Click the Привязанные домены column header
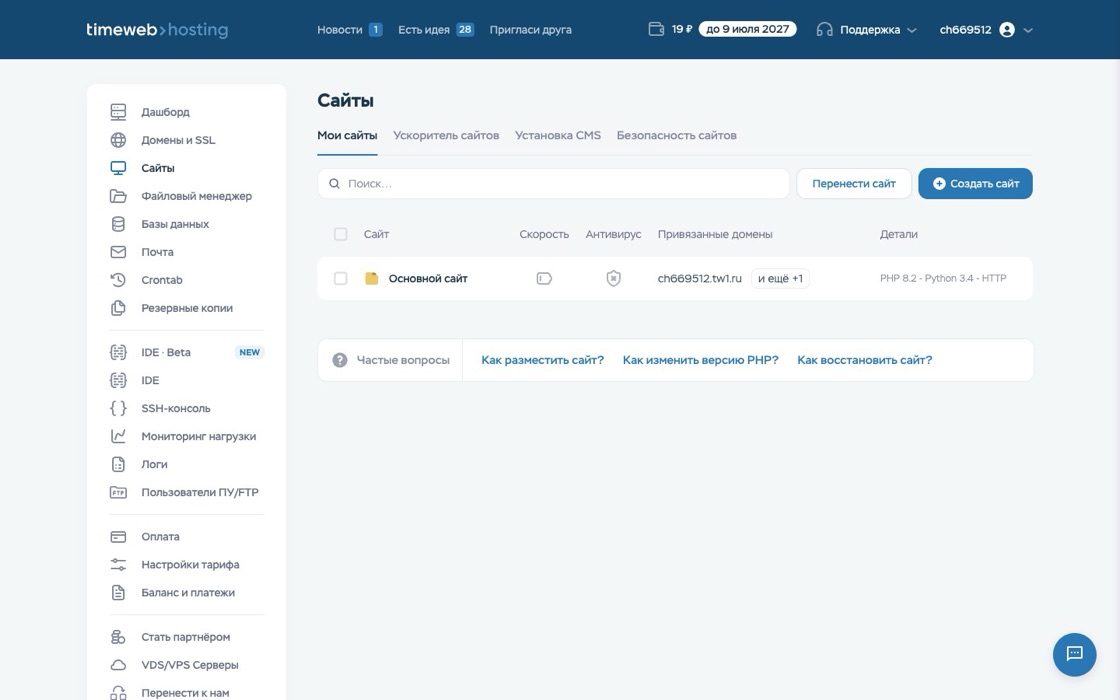The height and width of the screenshot is (700, 1120). (x=715, y=234)
